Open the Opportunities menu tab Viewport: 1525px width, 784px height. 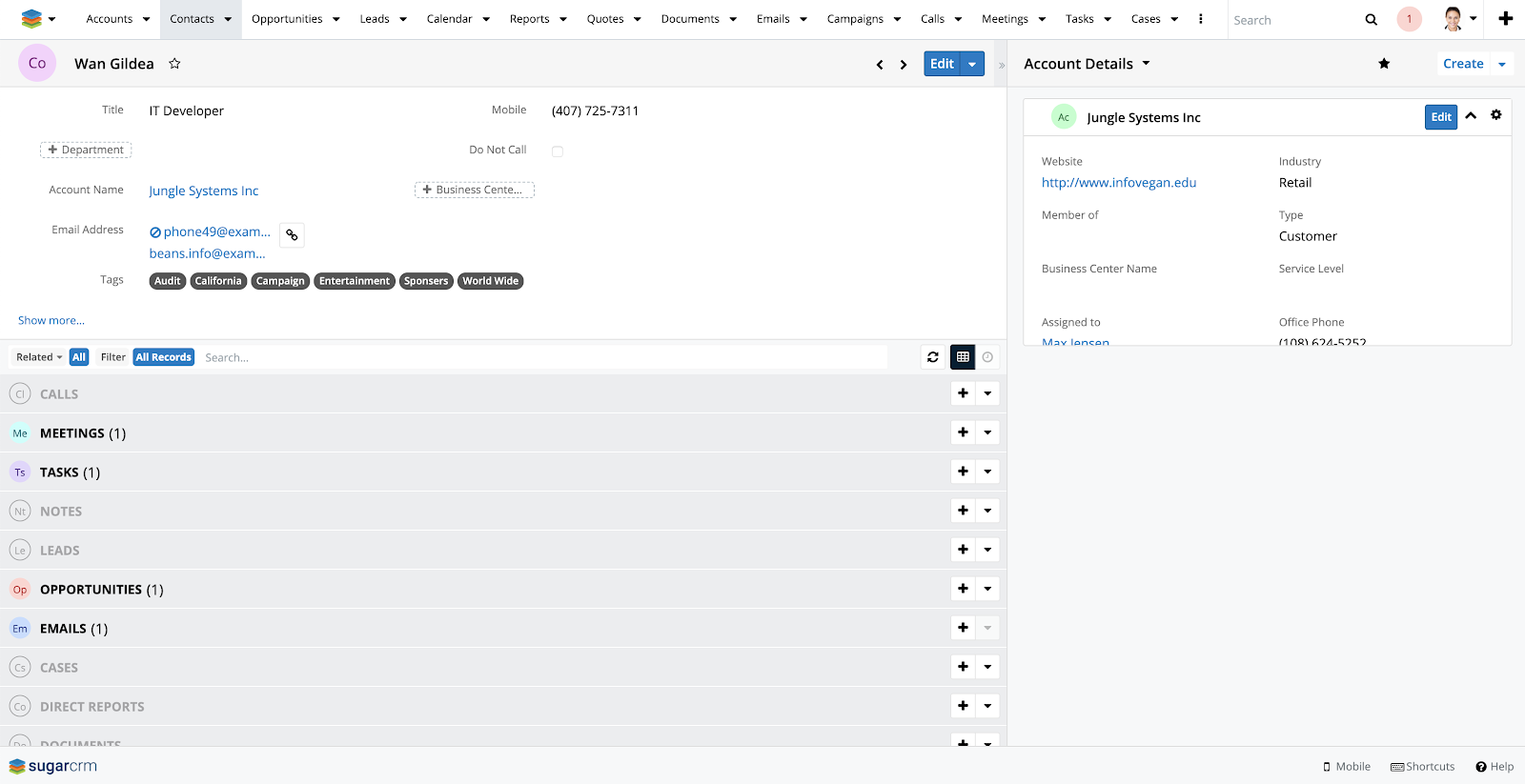click(287, 19)
